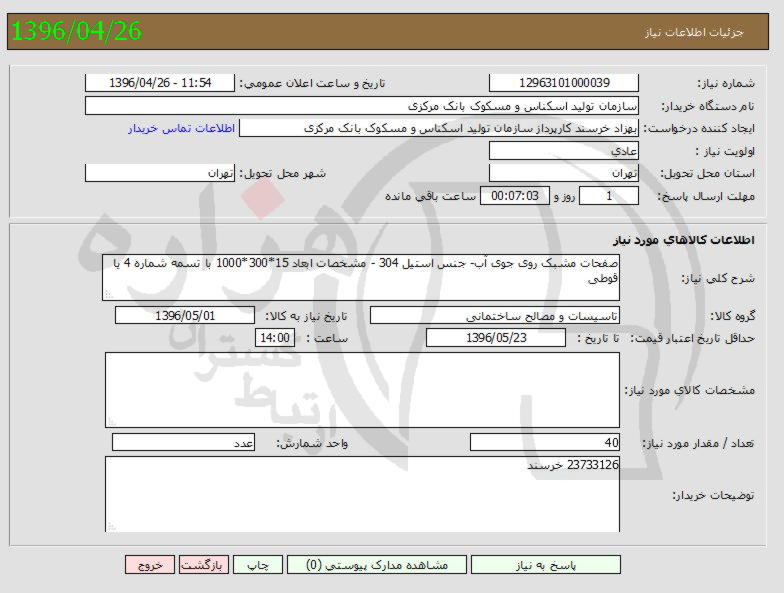
Task: Click the 'بازگشت' back button
Action: click(205, 565)
